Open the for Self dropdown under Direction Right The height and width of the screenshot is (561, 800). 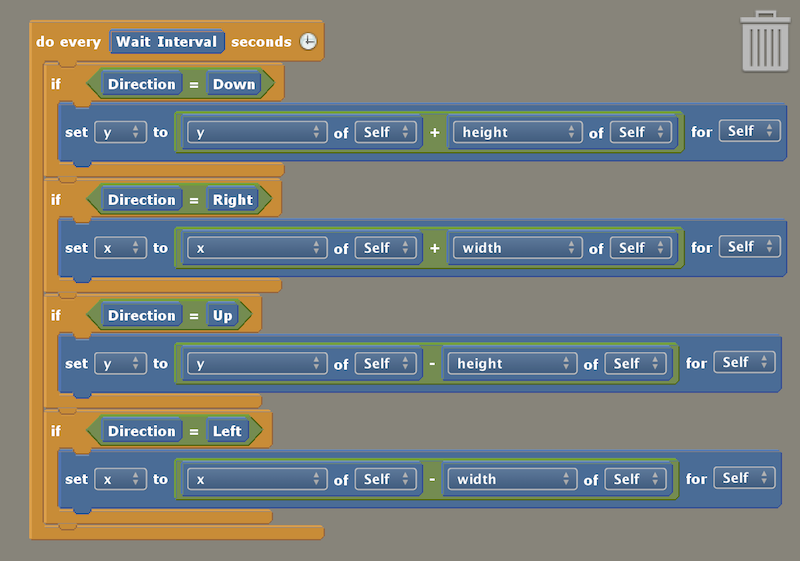click(x=749, y=247)
